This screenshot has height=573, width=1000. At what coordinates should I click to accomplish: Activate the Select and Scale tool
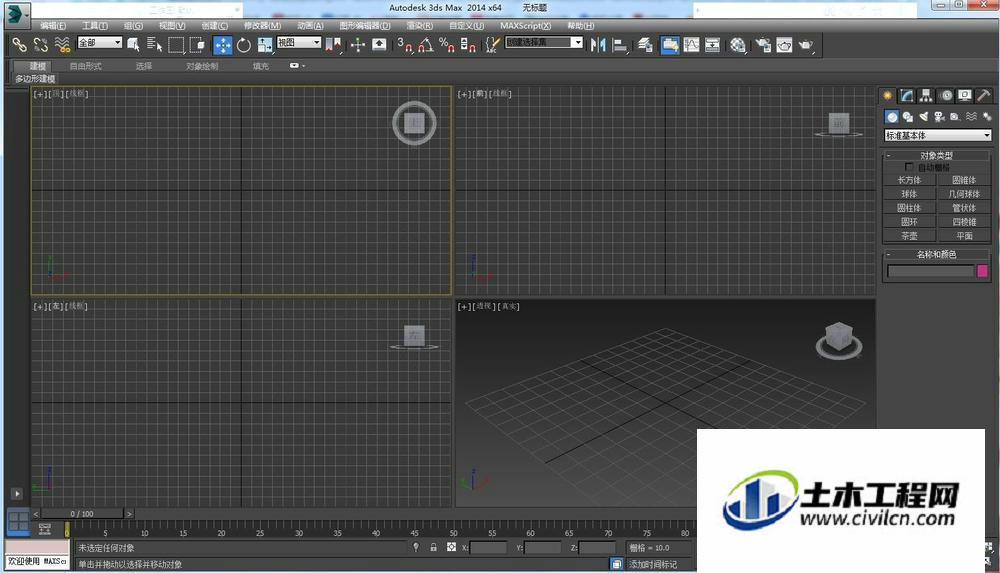[265, 45]
